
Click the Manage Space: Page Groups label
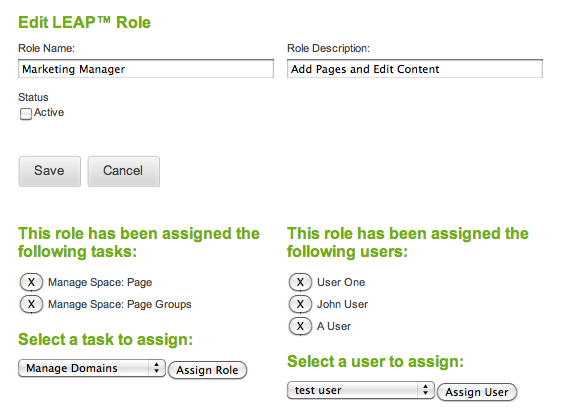[120, 305]
